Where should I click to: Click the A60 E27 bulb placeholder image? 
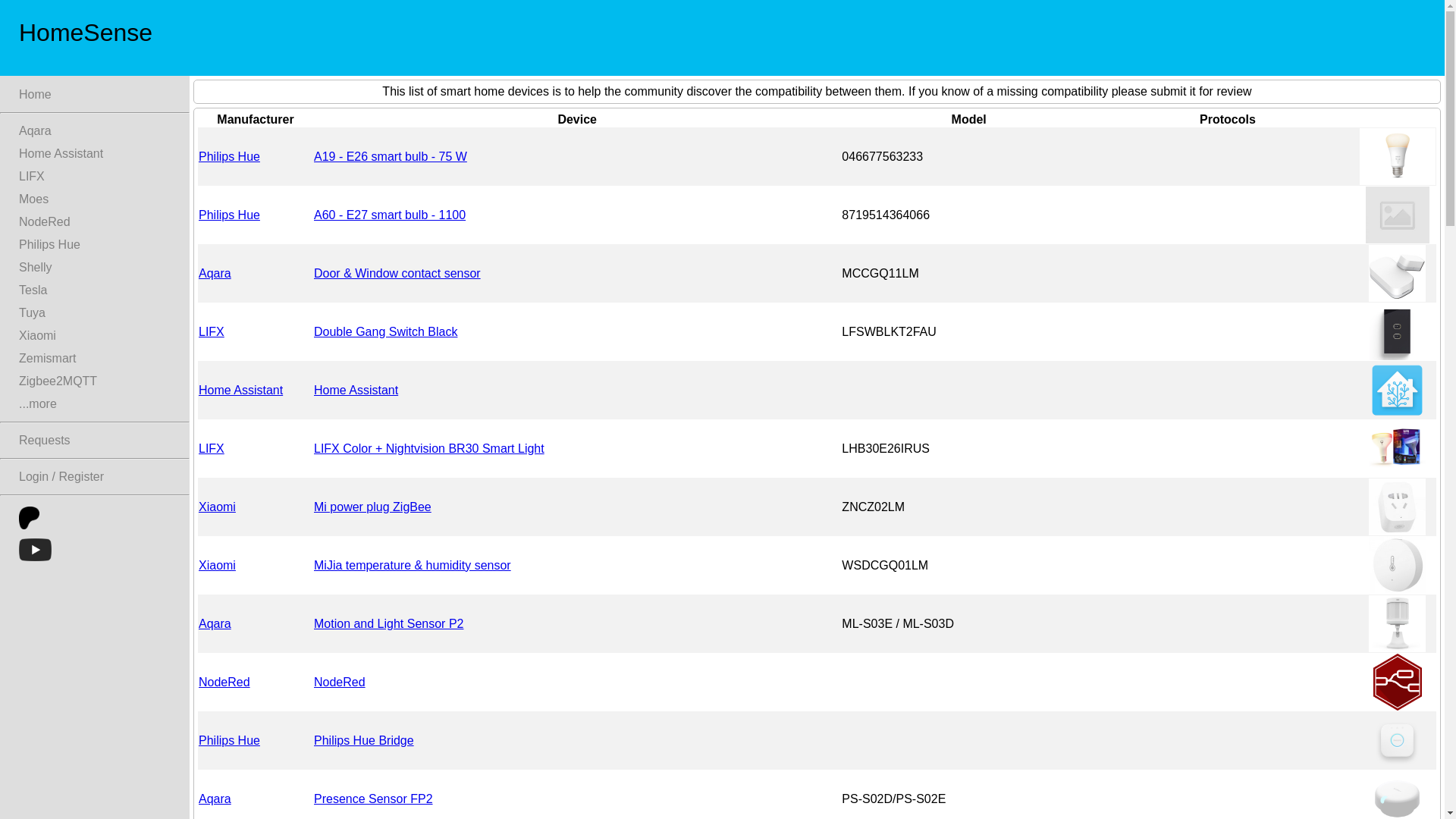pyautogui.click(x=1397, y=215)
